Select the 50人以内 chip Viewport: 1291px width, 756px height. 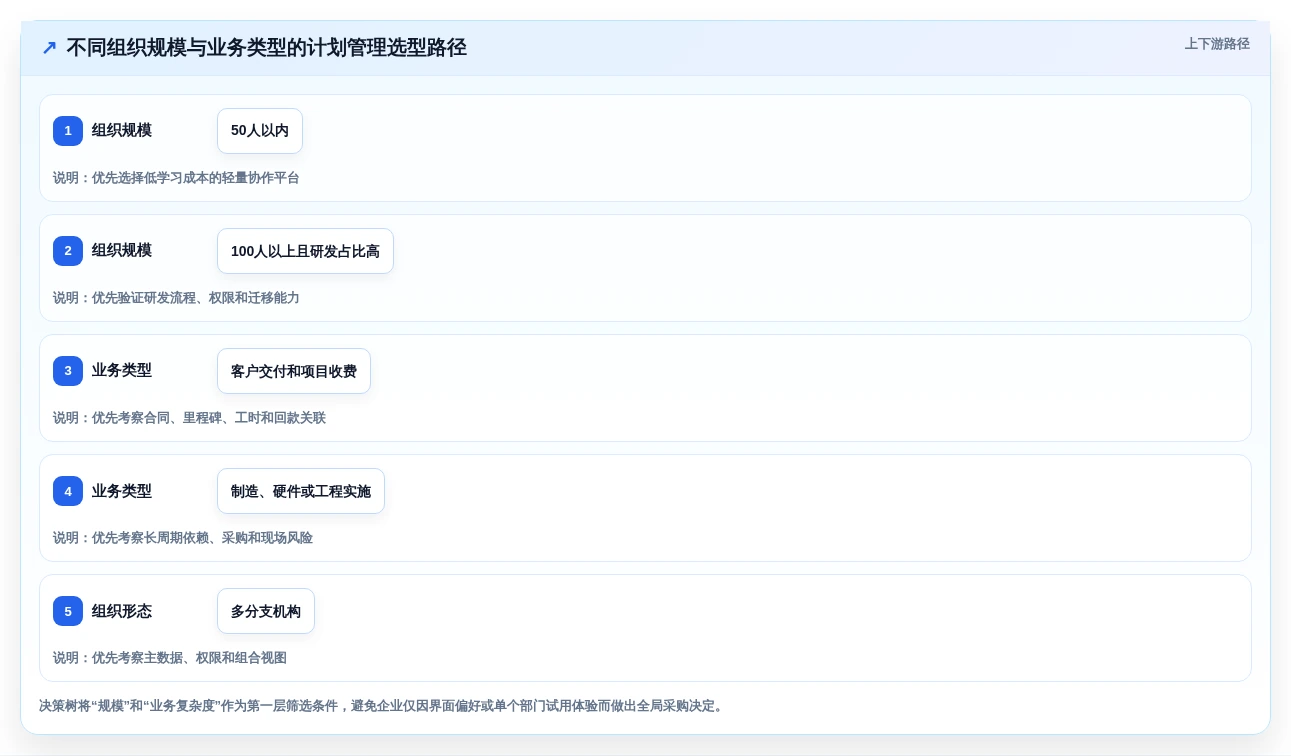click(260, 131)
